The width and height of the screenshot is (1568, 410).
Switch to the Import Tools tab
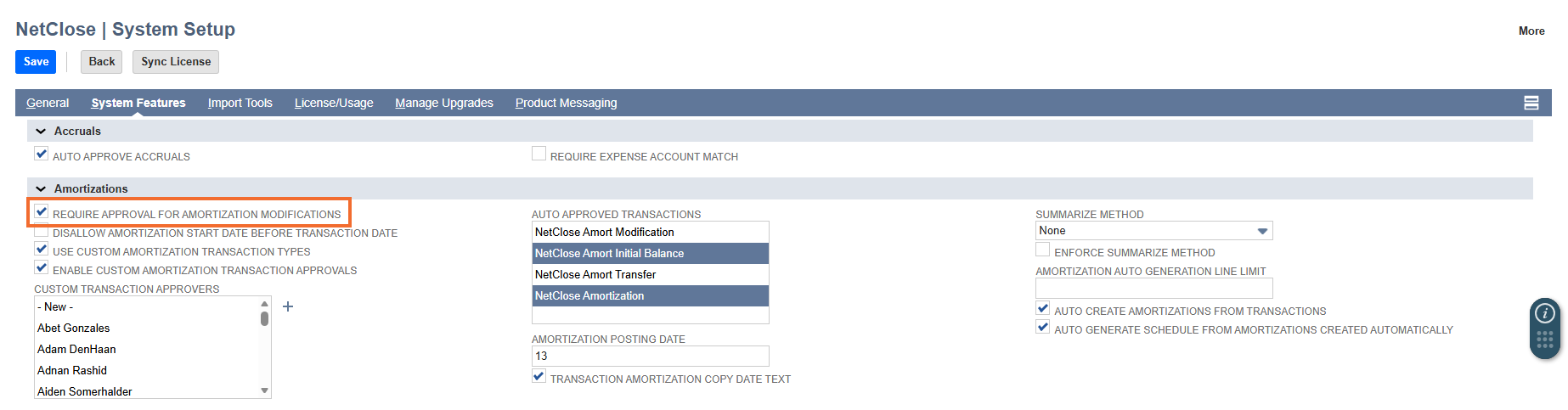tap(240, 103)
